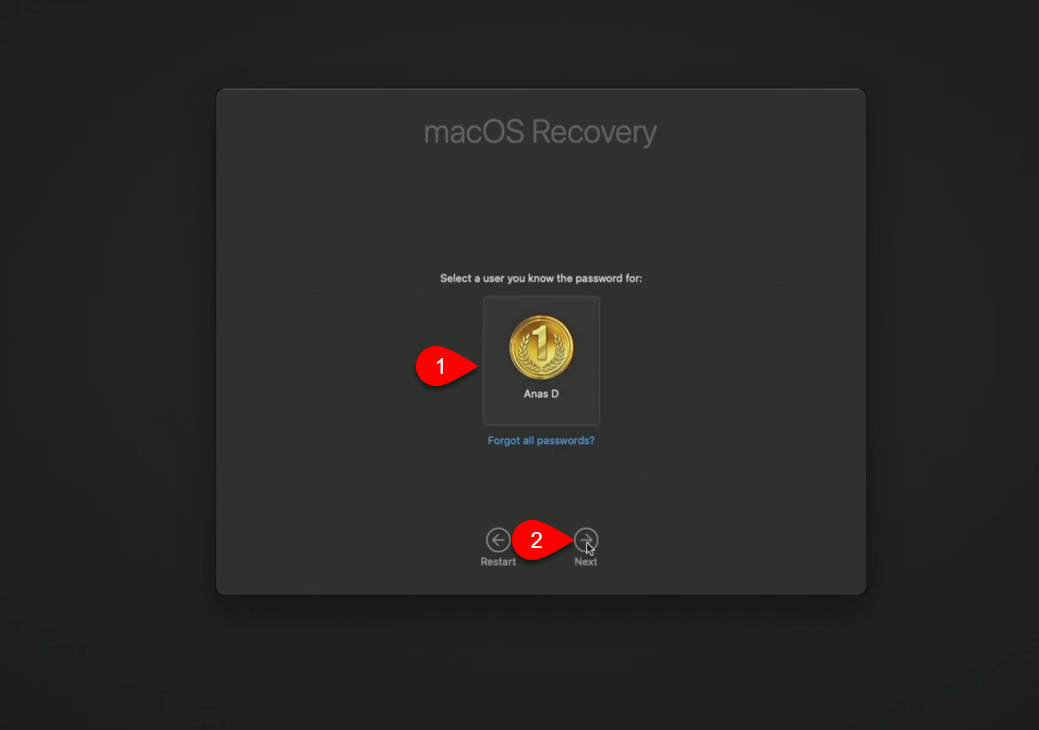Open the Forgot all passwords? link
This screenshot has height=730, width=1039.
click(541, 441)
